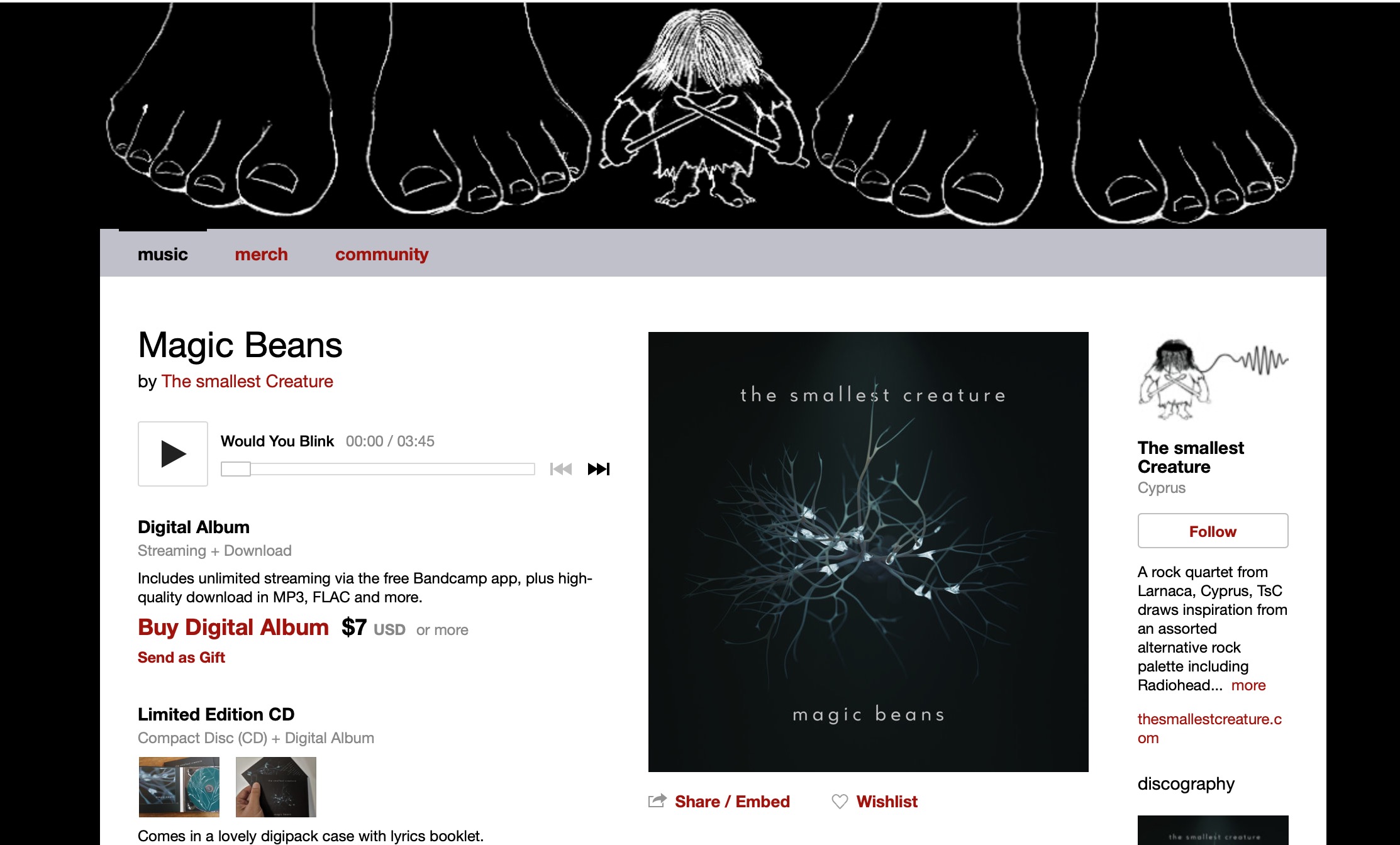Screen dimensions: 1400x845
Task: Open the community tab
Action: pos(382,254)
